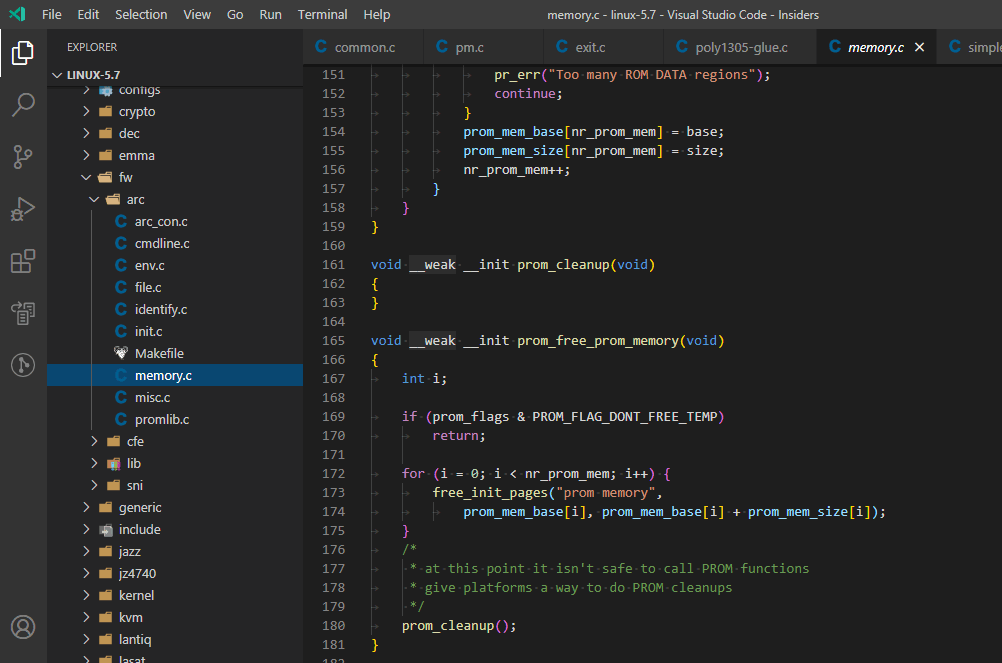Screen dimensions: 1002x663
Task: Click C icon on pm.c tab
Action: [x=442, y=47]
